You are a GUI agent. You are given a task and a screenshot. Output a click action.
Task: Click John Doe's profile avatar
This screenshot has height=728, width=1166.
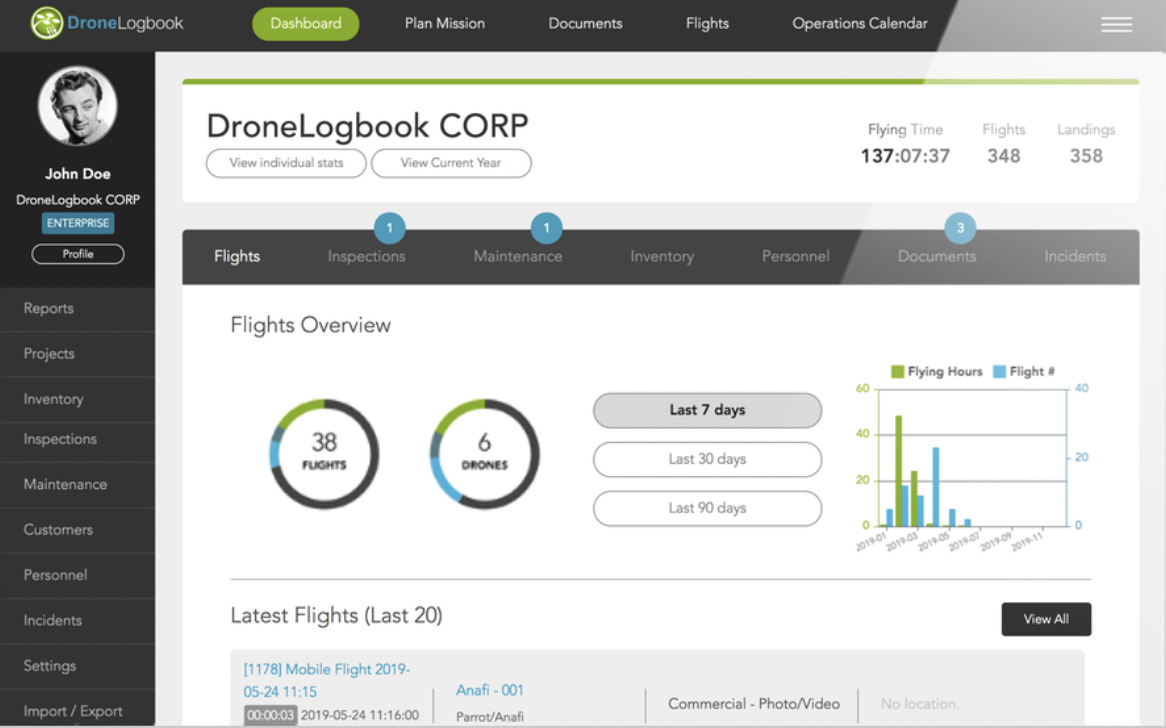[78, 107]
